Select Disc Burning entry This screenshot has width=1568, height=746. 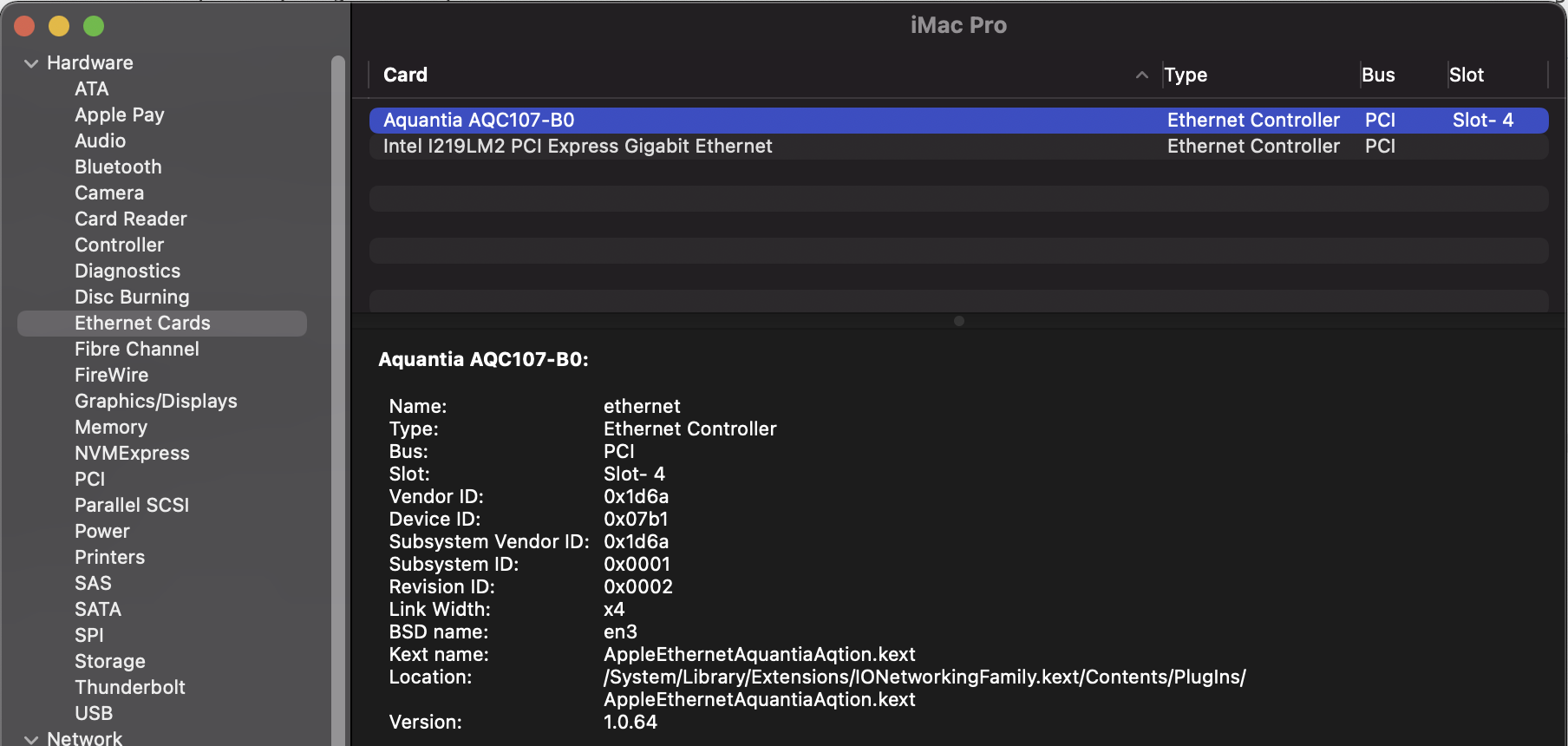132,298
